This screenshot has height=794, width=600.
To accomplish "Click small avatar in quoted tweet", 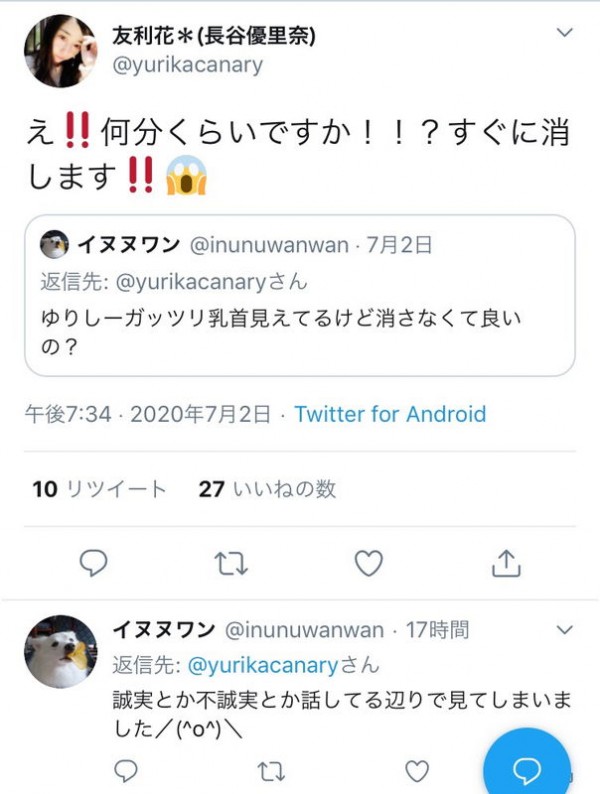I will (54, 244).
